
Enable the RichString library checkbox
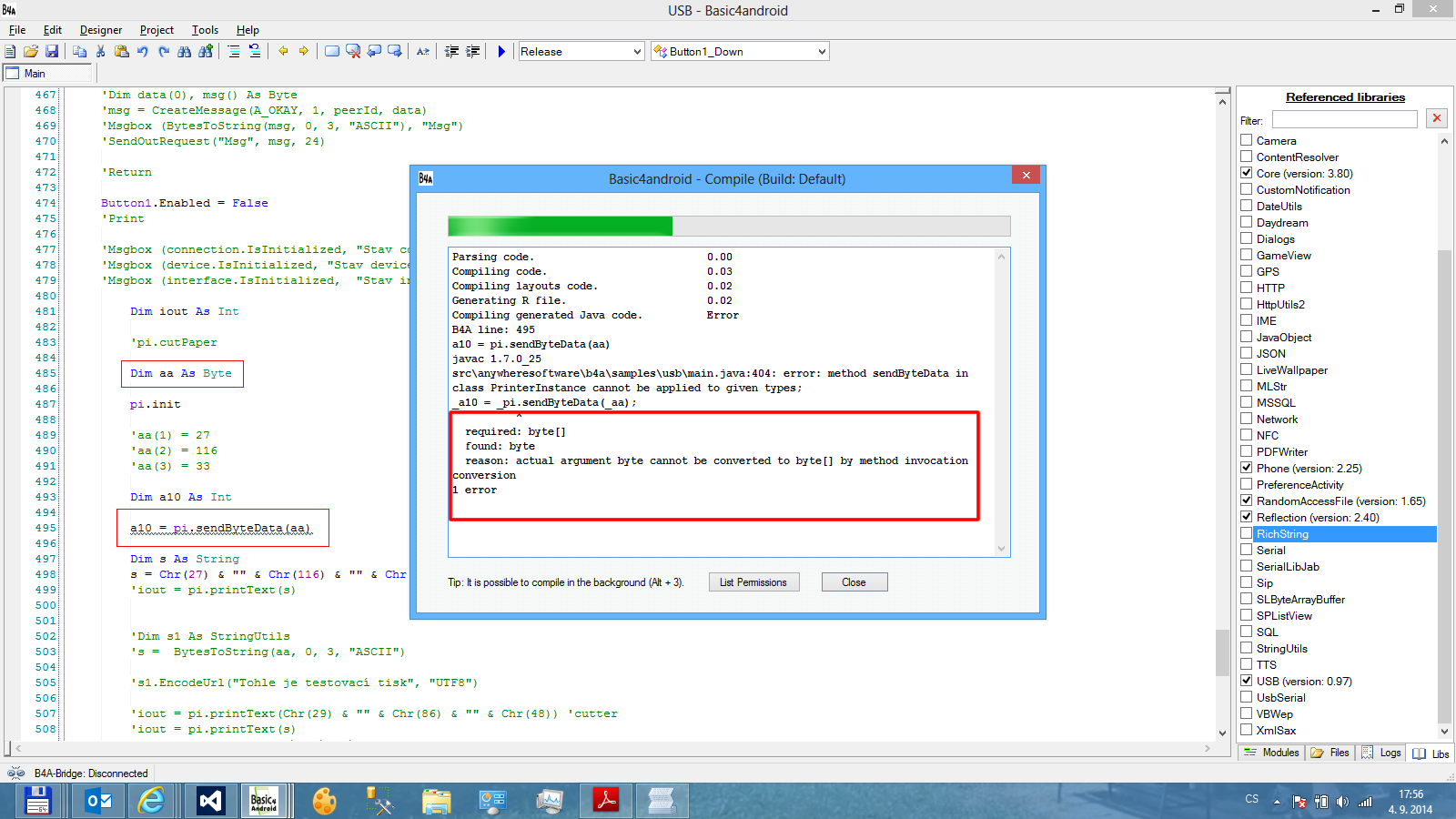tap(1247, 533)
